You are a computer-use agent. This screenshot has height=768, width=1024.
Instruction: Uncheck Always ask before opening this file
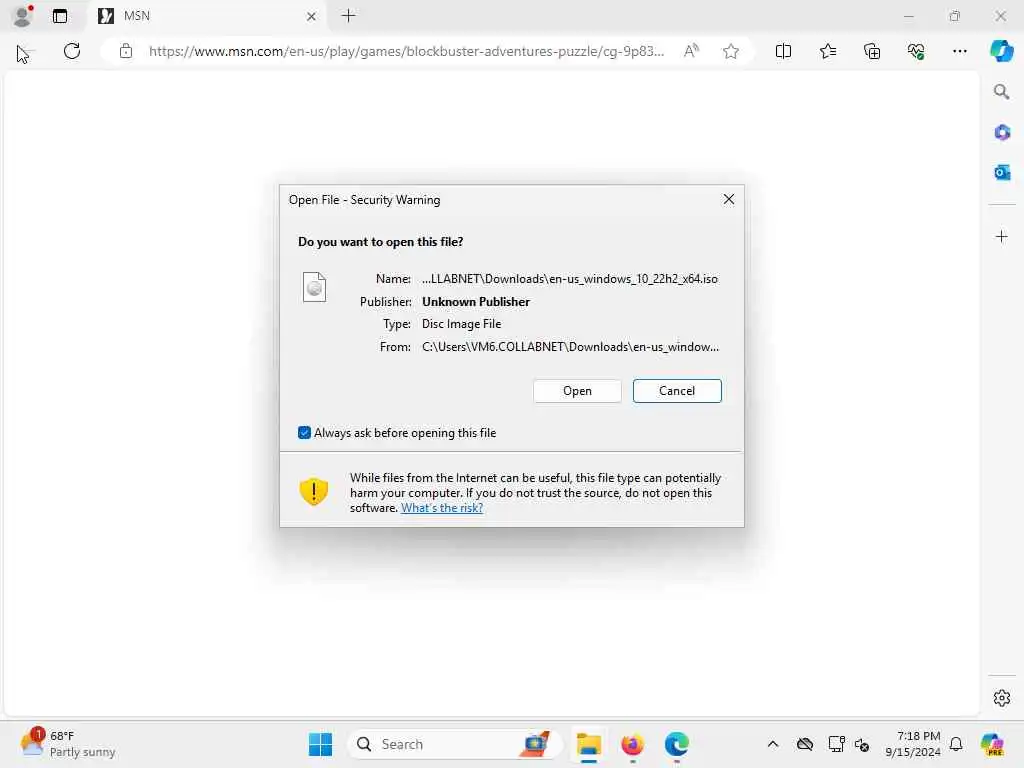304,432
